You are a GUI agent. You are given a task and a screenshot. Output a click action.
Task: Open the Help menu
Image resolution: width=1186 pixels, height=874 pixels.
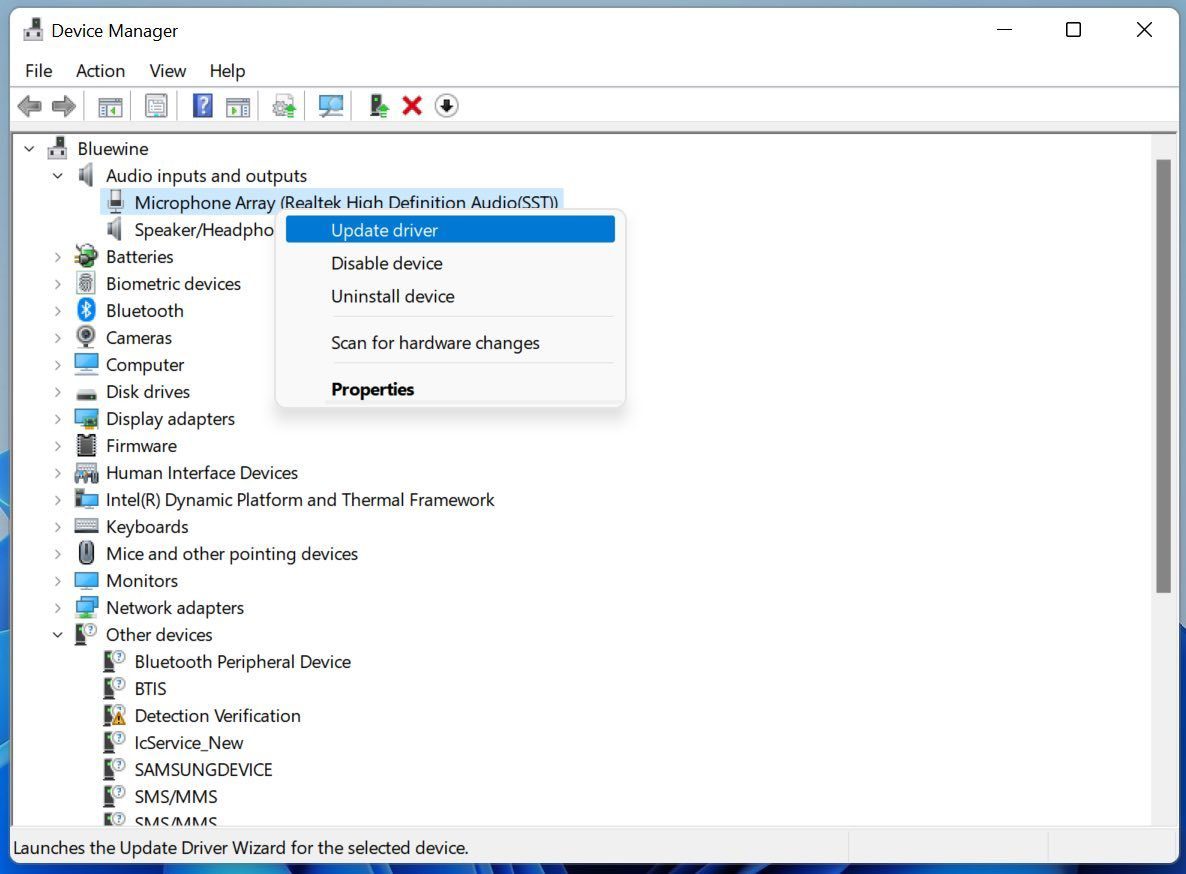228,71
